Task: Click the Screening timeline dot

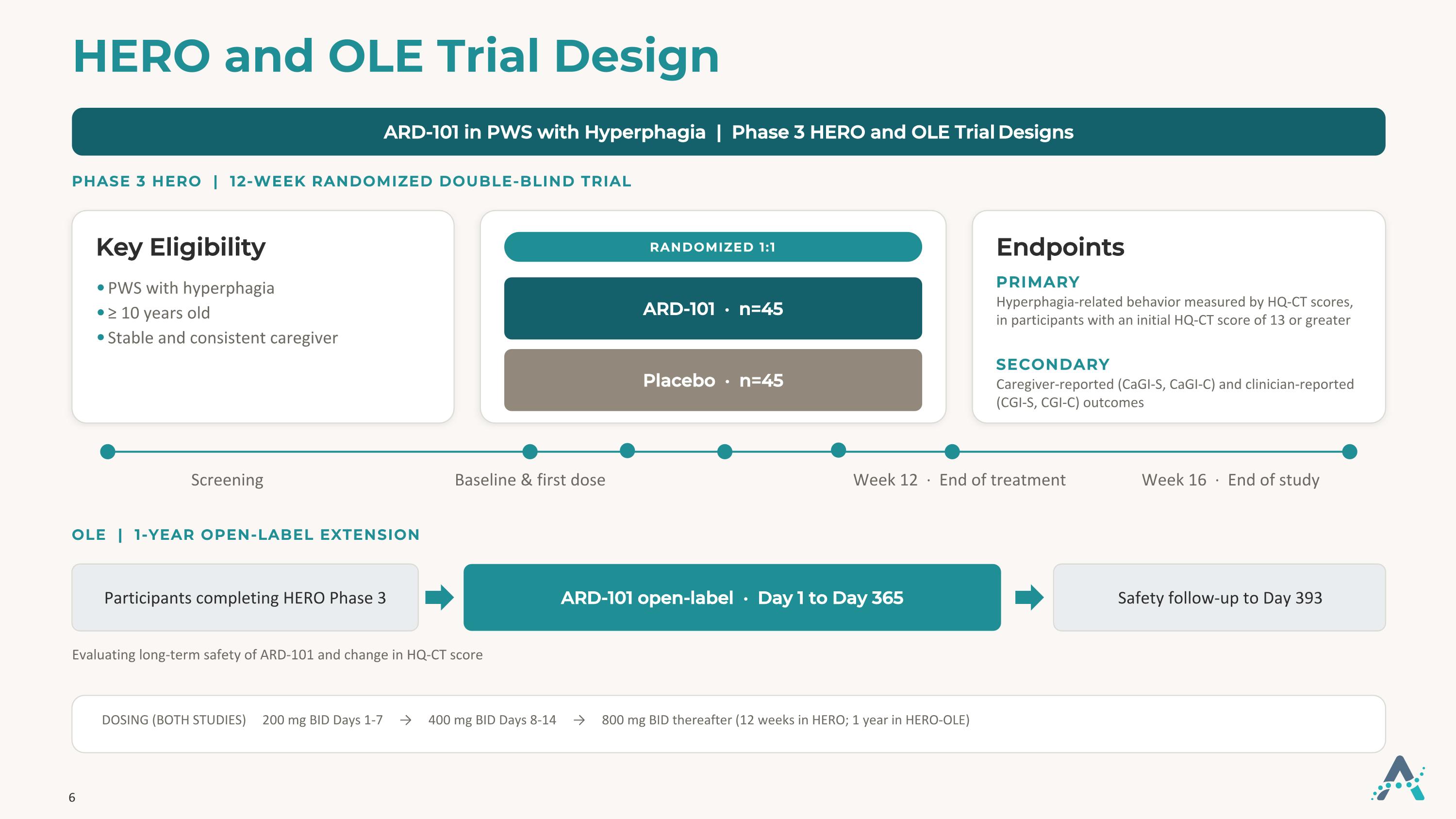Action: click(107, 451)
